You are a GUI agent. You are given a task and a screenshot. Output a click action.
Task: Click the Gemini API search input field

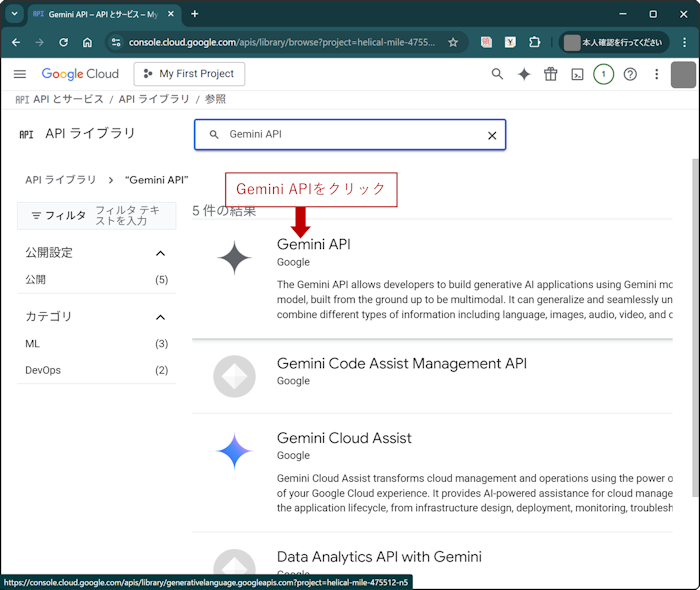click(x=350, y=135)
